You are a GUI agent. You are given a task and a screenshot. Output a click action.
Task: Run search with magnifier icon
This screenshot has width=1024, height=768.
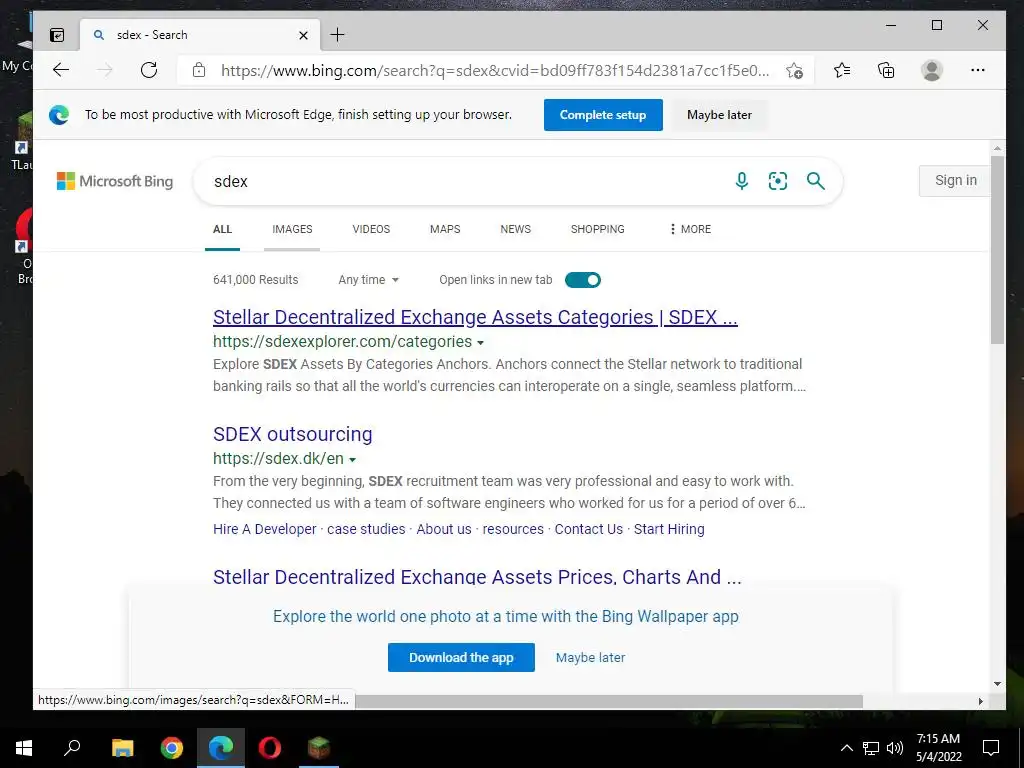[816, 181]
